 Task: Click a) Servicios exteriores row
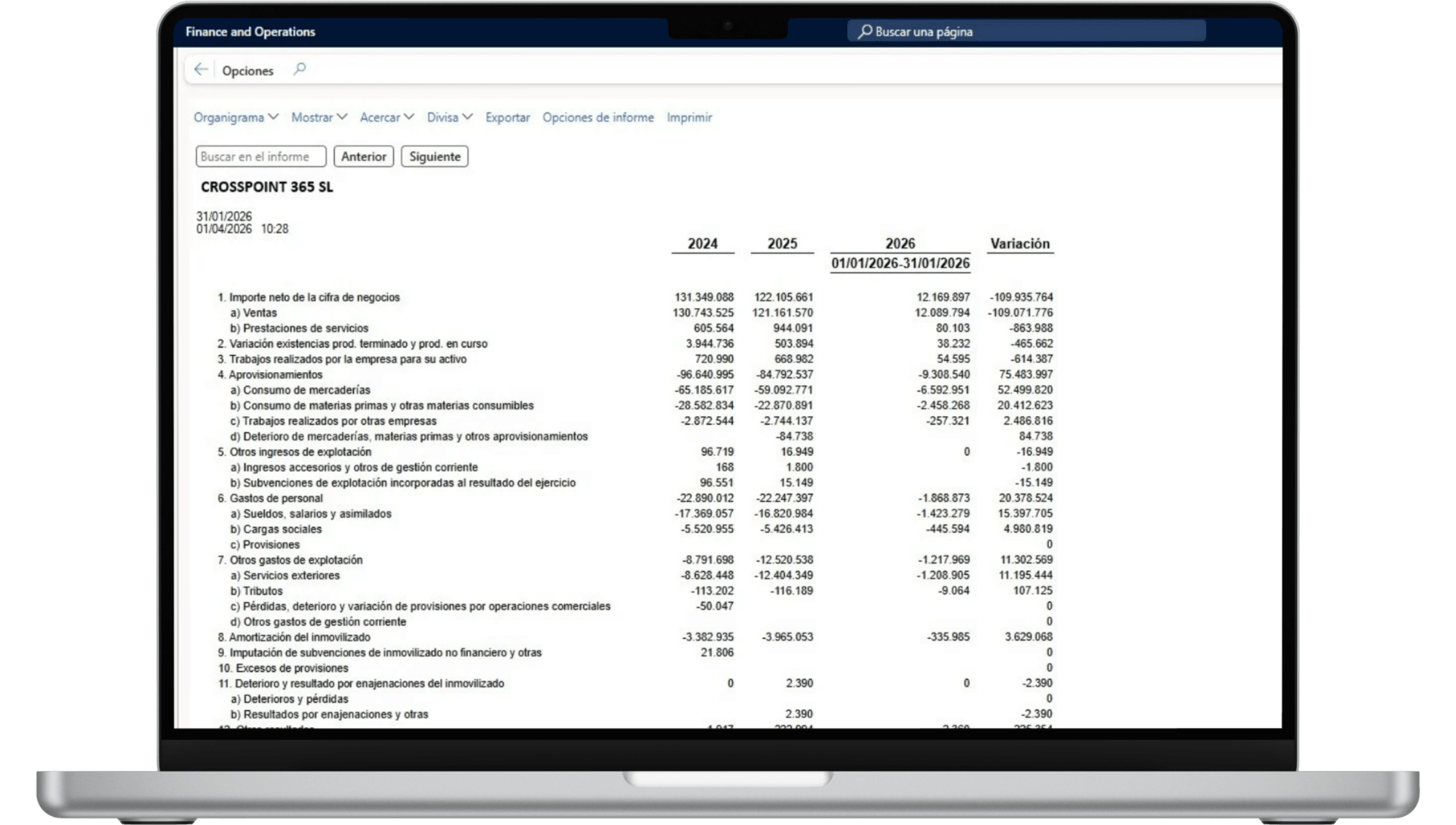(x=285, y=576)
